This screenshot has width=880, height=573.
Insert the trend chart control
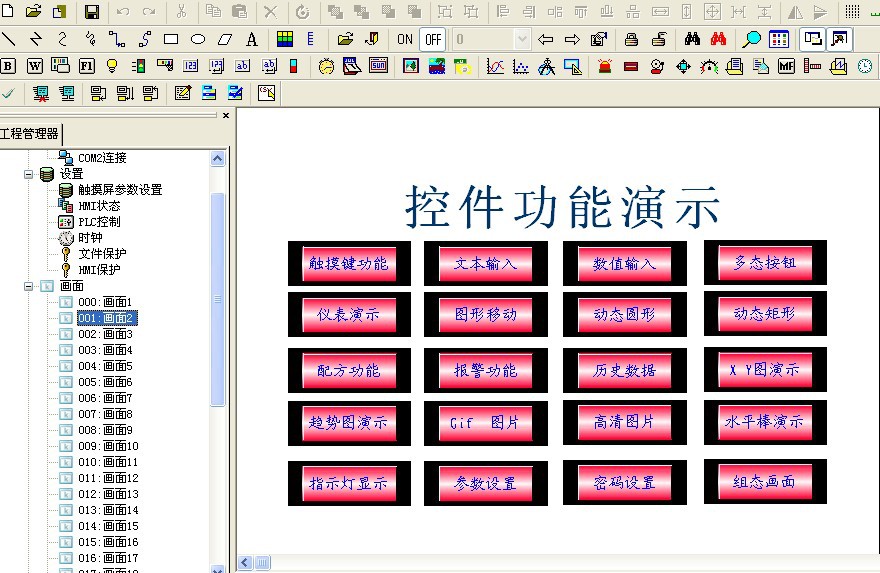[495, 67]
